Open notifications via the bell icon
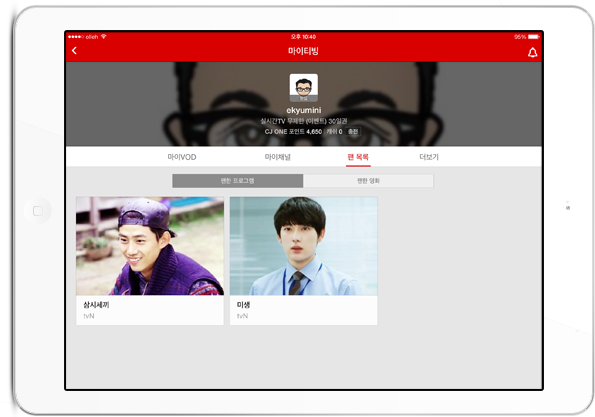 point(532,52)
